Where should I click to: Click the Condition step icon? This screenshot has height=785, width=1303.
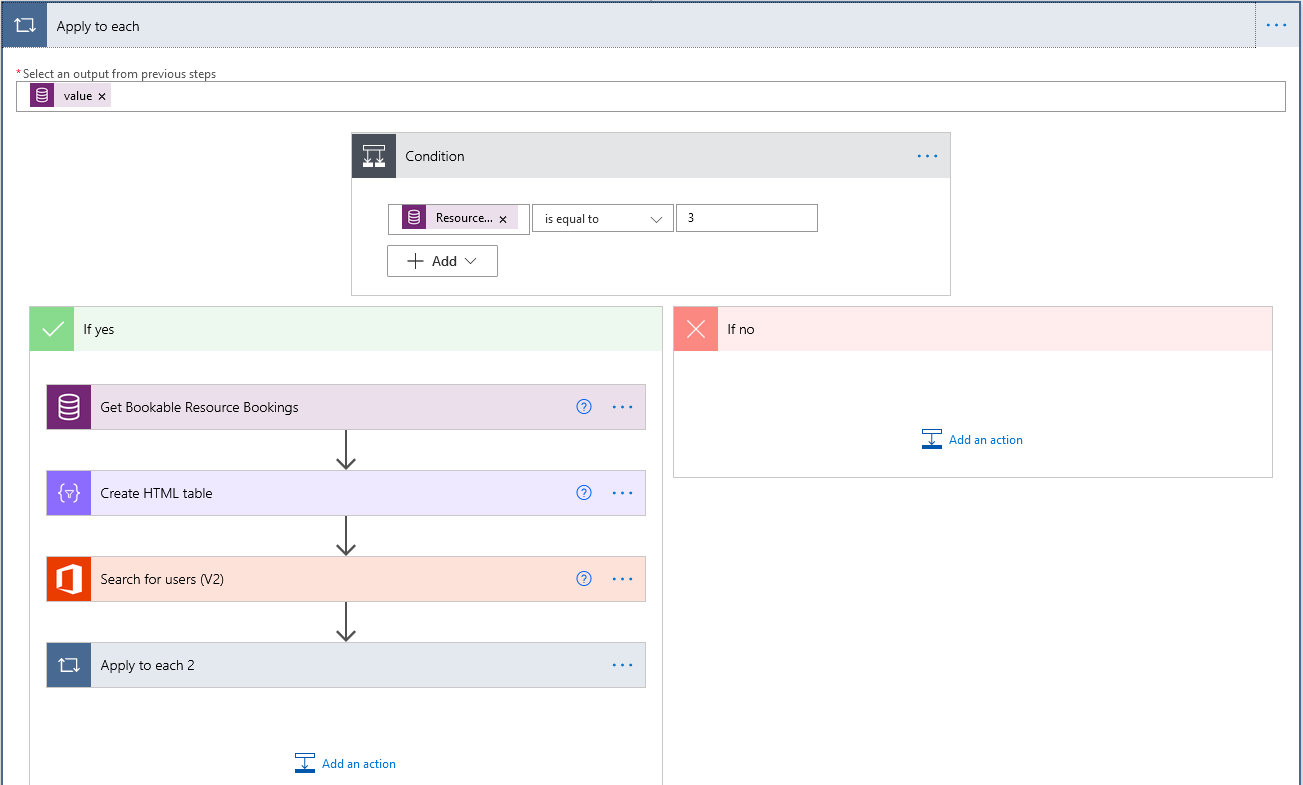tap(374, 156)
